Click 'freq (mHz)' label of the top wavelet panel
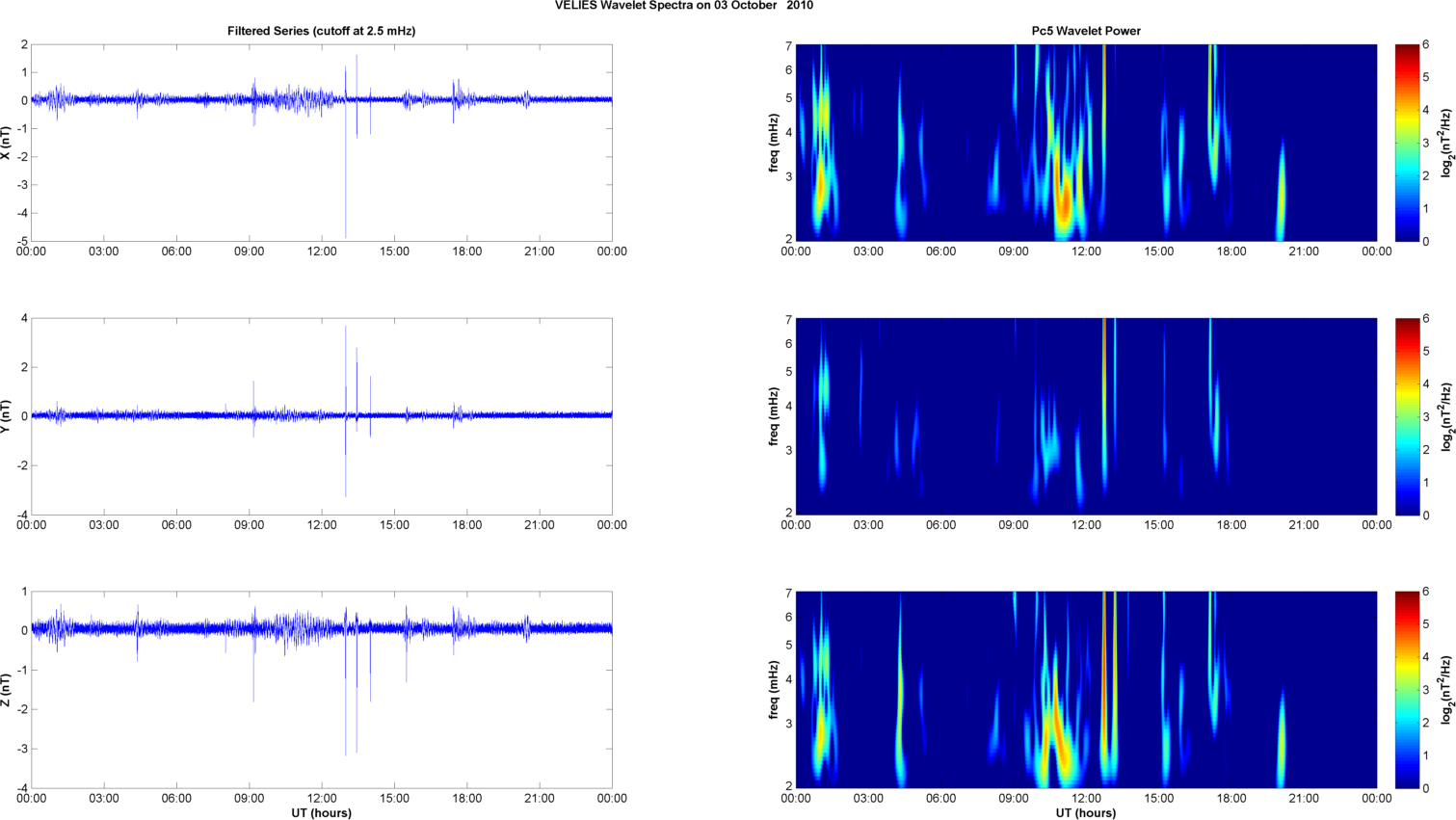1456x820 pixels. tap(774, 143)
